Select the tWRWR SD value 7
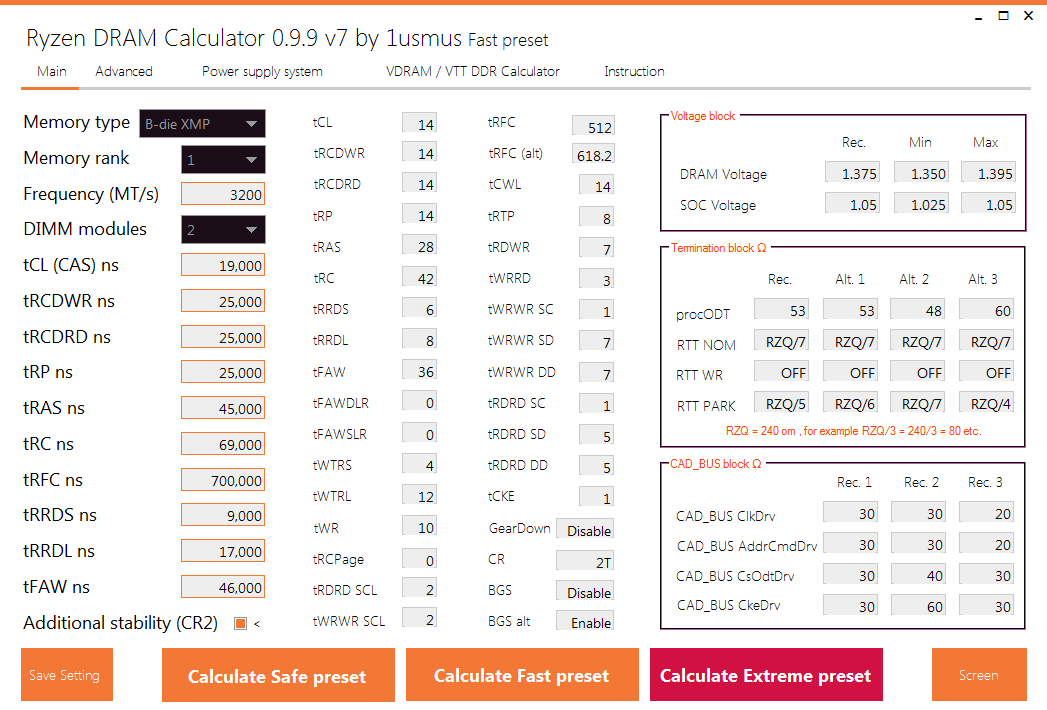Image resolution: width=1047 pixels, height=710 pixels. 596,341
